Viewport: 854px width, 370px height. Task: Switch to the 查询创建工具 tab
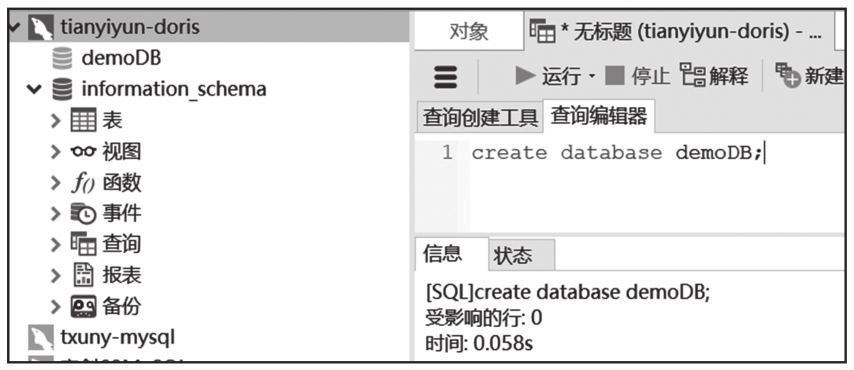[480, 117]
